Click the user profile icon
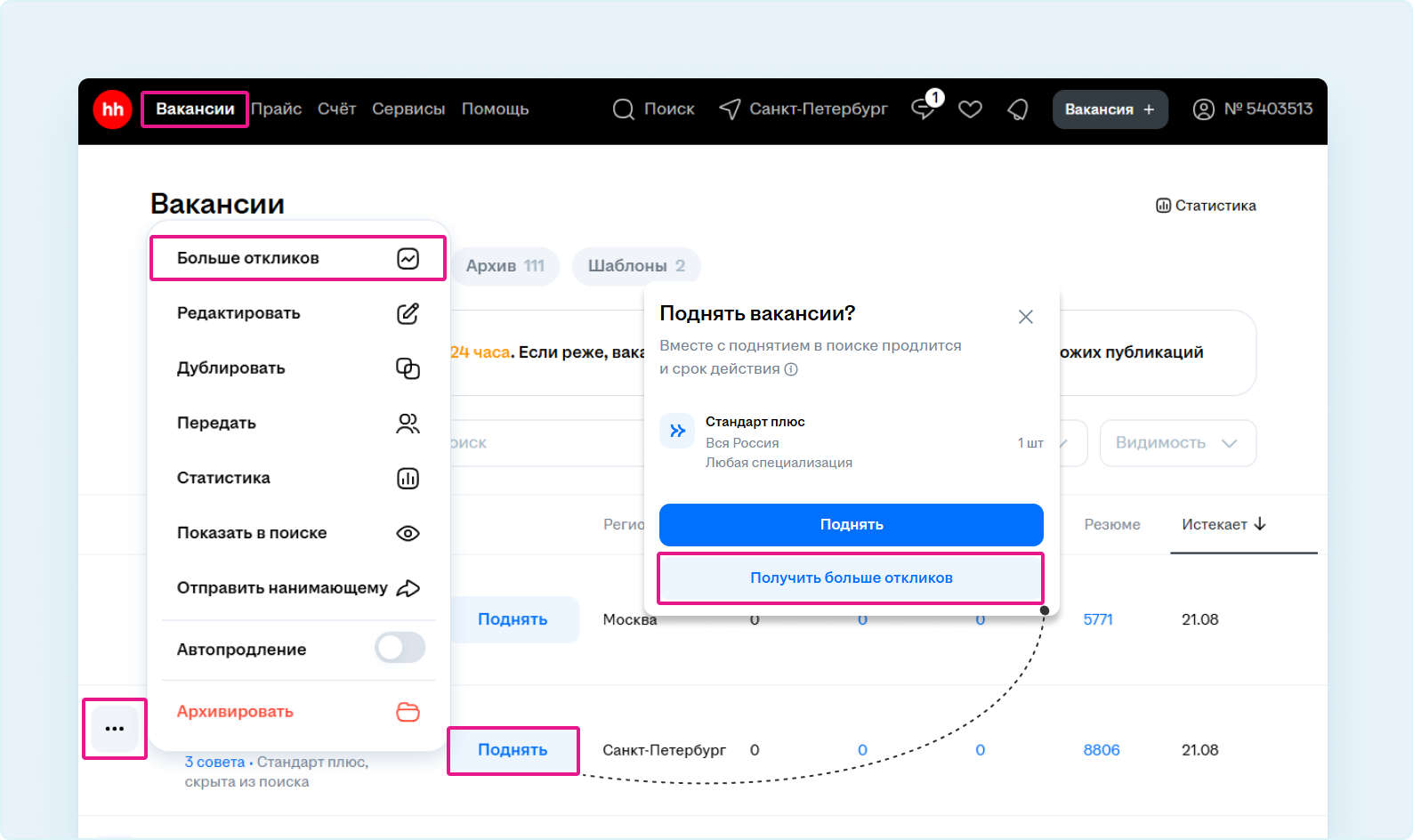Viewport: 1413px width, 840px height. coord(1203,109)
